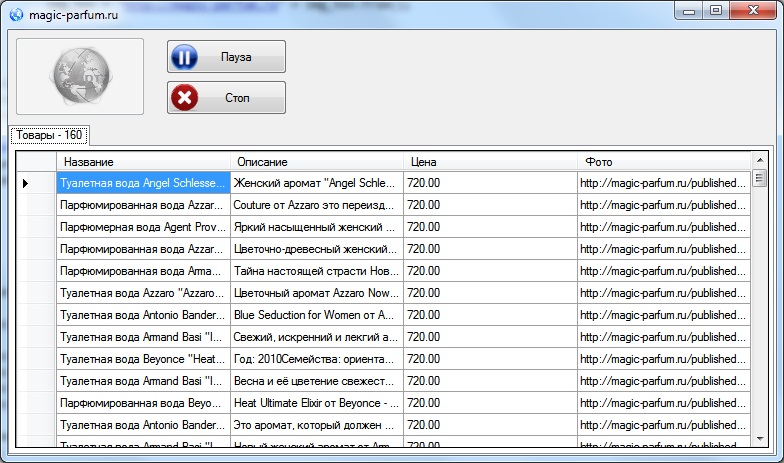Click the globe logo image

point(82,76)
